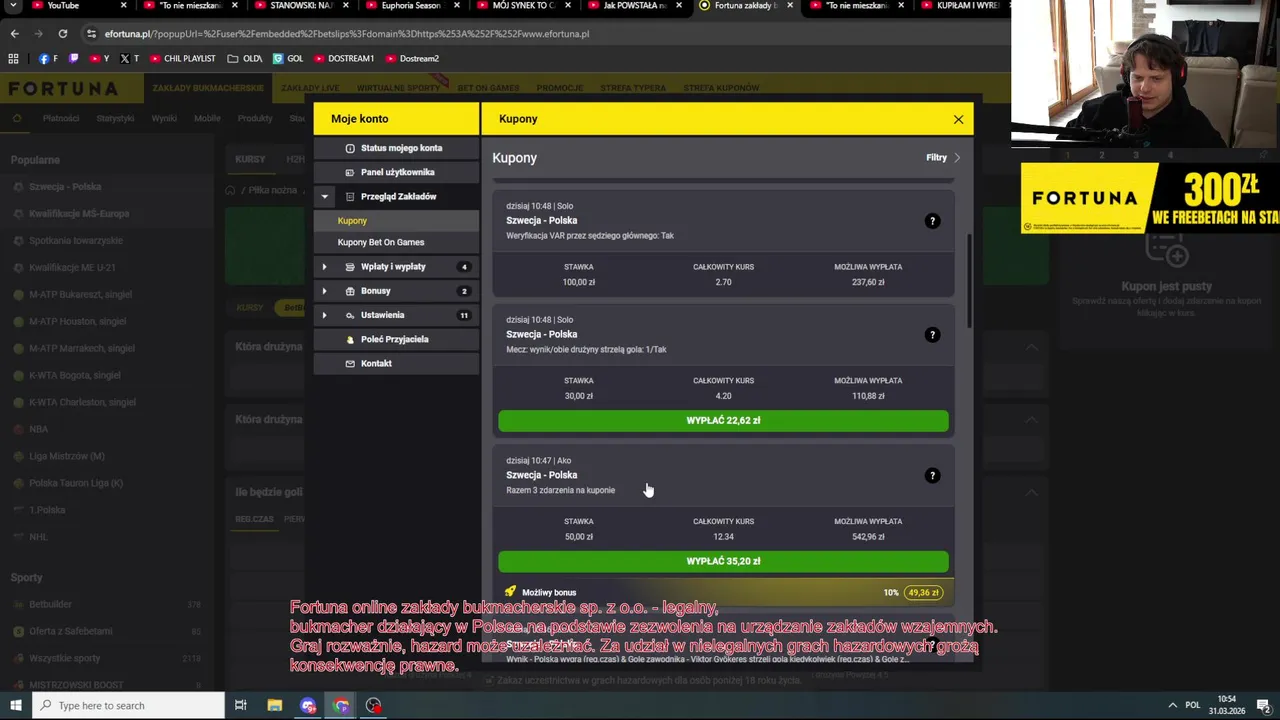This screenshot has width=1280, height=720.
Task: Open Status mojego konta
Action: (396, 148)
